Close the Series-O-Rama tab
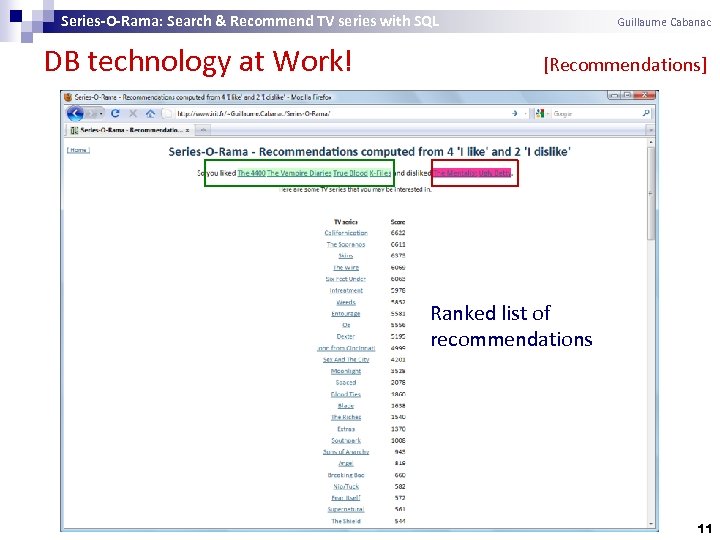 (187, 130)
